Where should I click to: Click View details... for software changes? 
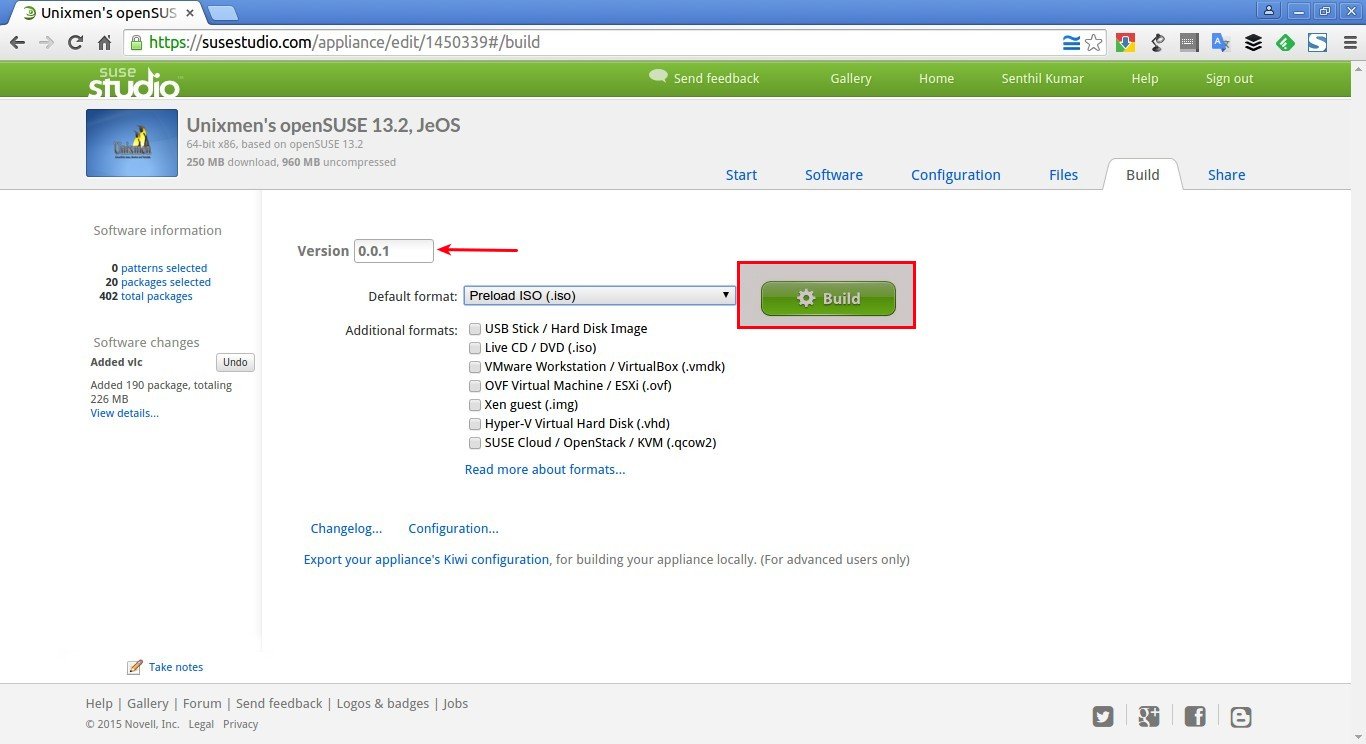pyautogui.click(x=124, y=413)
